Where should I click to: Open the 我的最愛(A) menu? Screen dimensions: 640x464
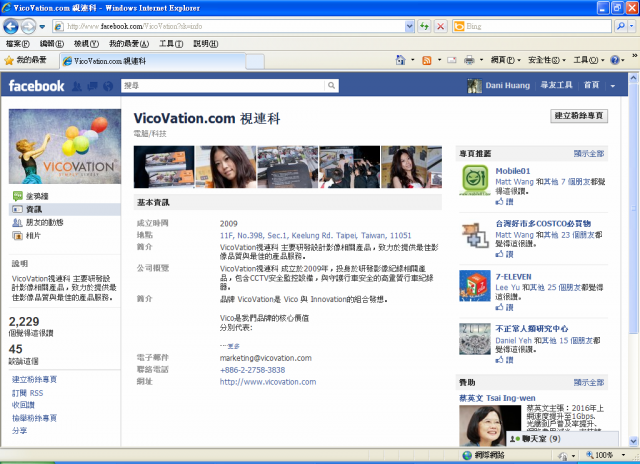point(129,43)
